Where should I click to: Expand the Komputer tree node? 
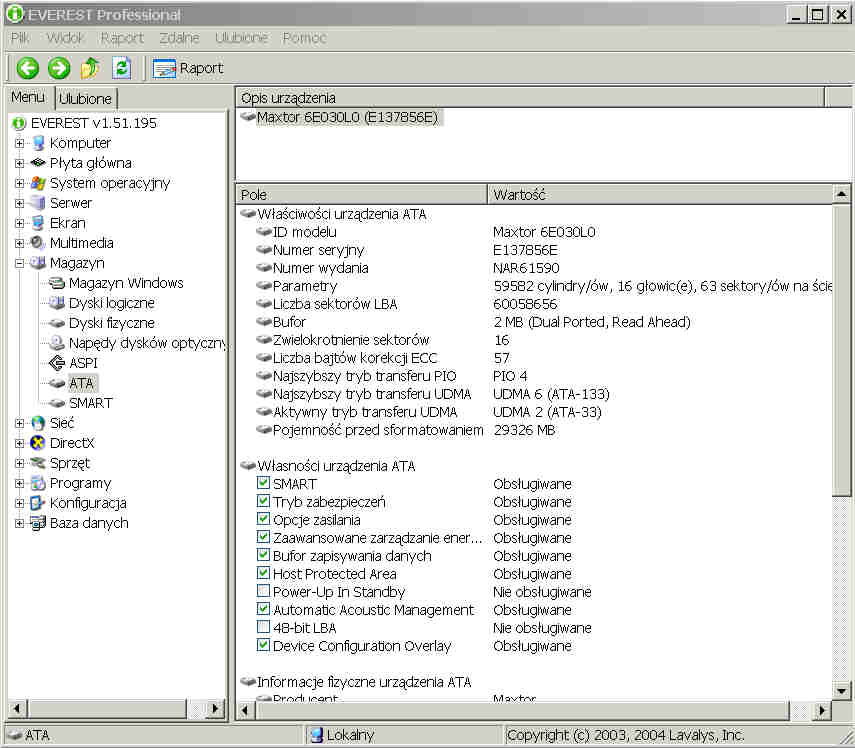(x=20, y=143)
